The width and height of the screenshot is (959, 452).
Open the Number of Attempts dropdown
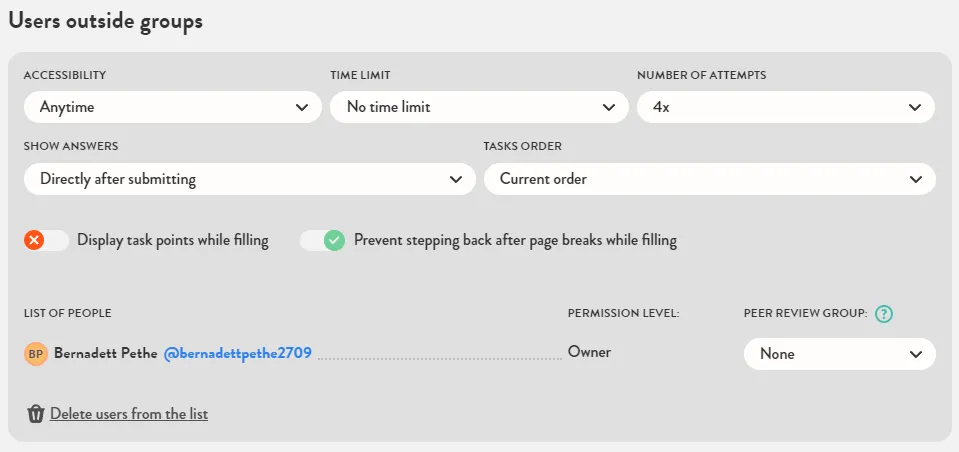click(x=785, y=107)
